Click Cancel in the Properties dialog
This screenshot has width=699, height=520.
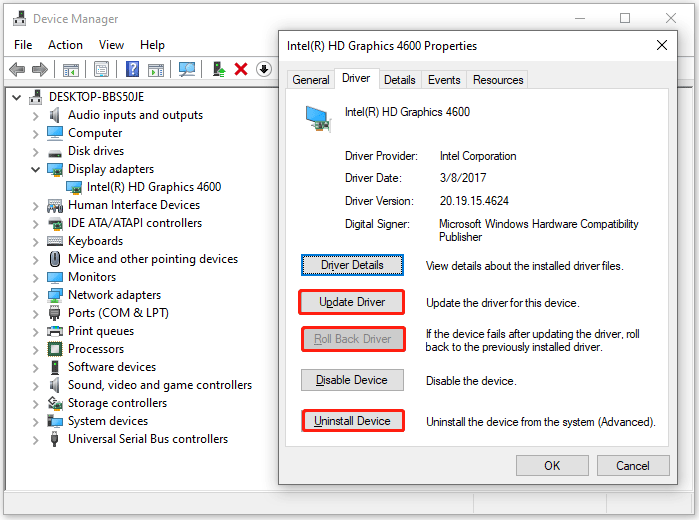point(633,466)
